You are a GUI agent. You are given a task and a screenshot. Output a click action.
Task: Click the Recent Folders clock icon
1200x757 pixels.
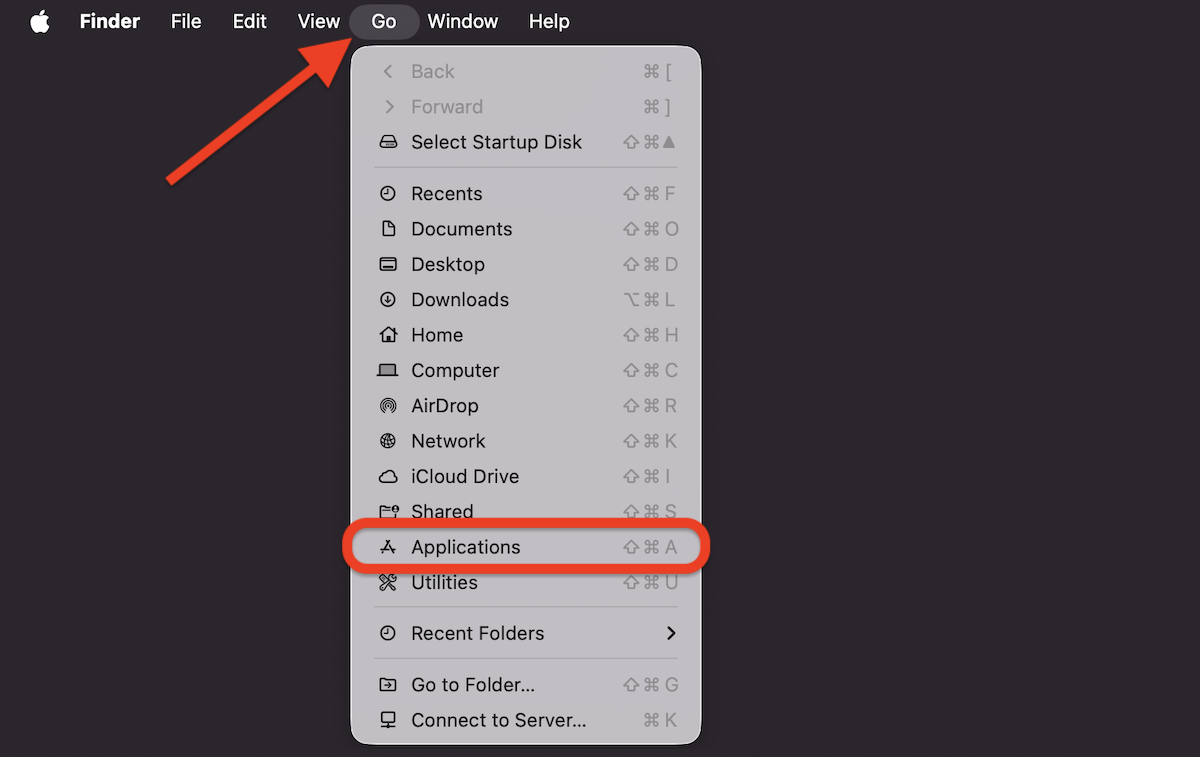click(388, 633)
